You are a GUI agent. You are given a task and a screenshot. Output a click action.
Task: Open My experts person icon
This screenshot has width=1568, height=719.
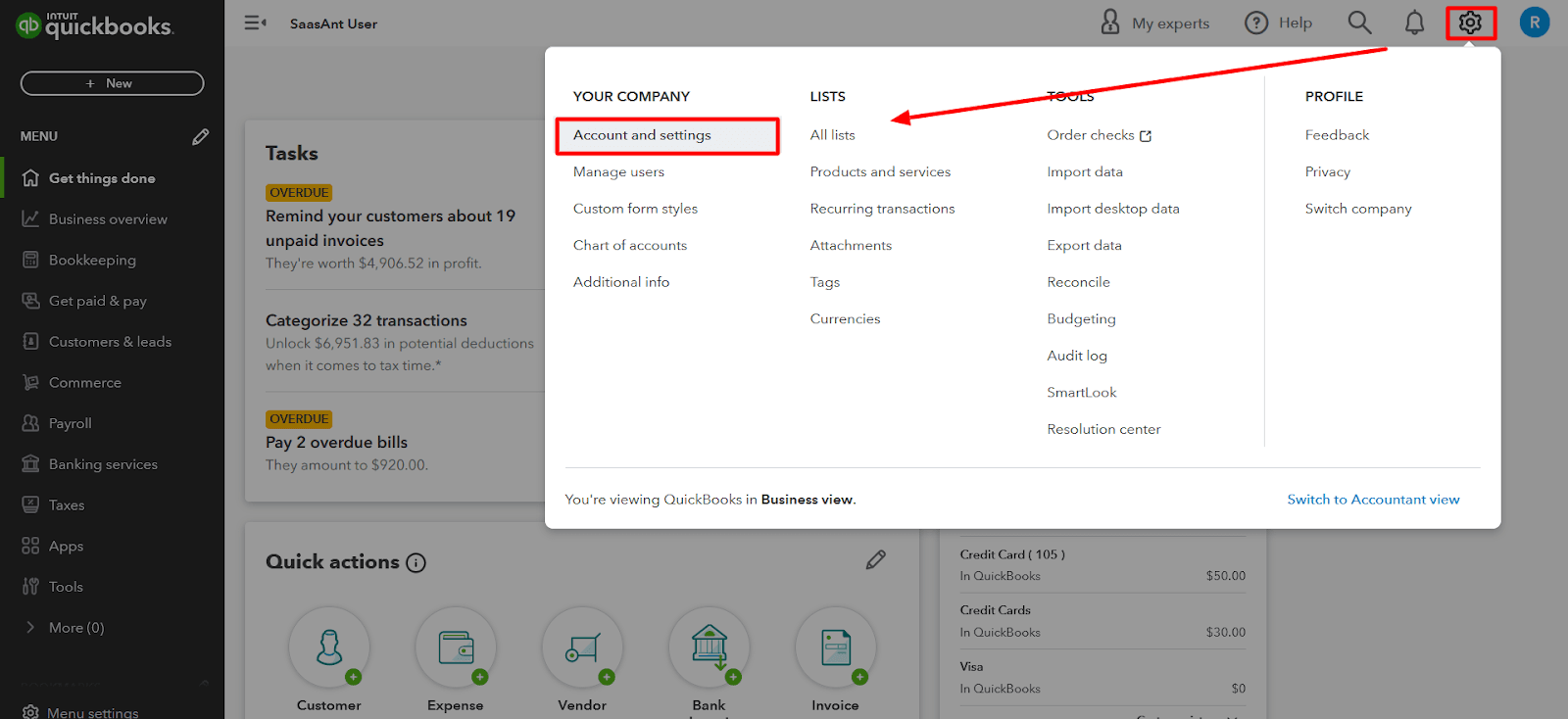pos(1110,23)
